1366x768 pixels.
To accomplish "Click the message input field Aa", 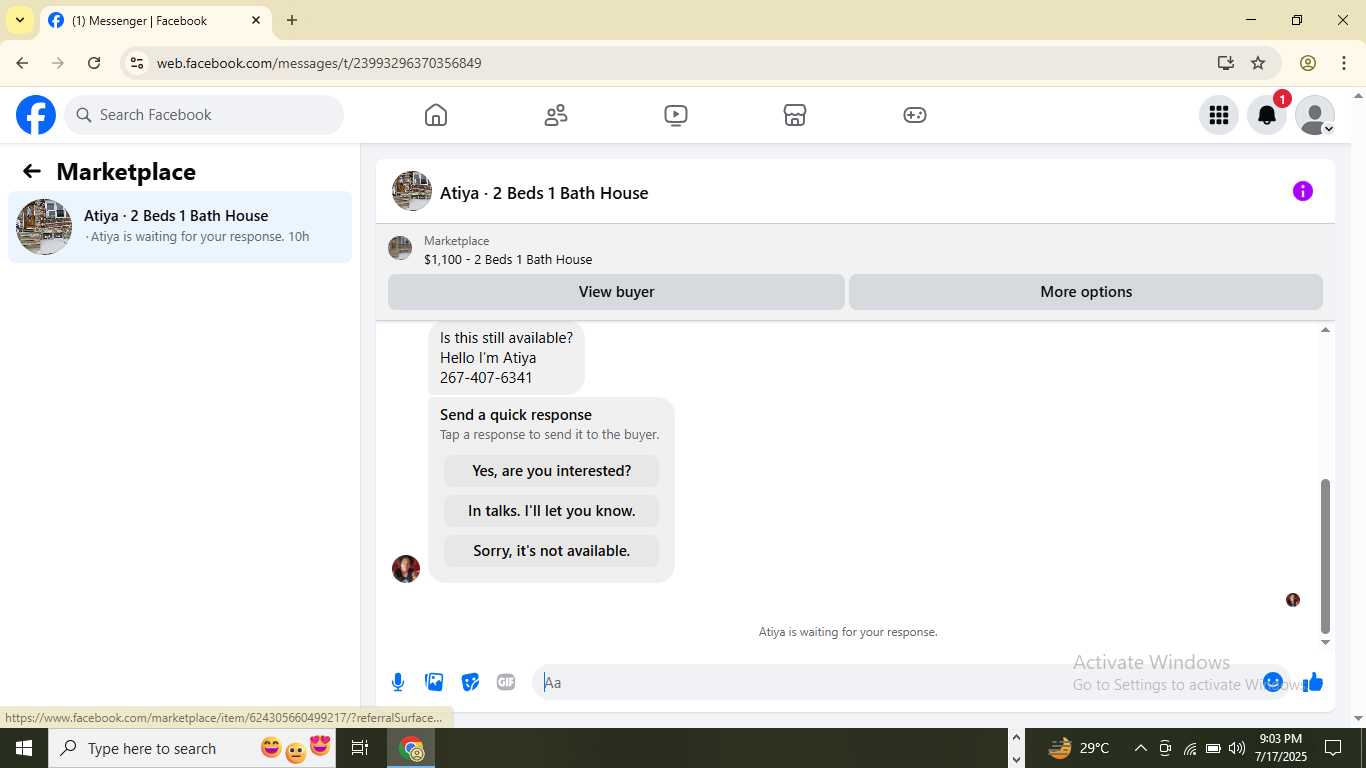I will [x=900, y=682].
